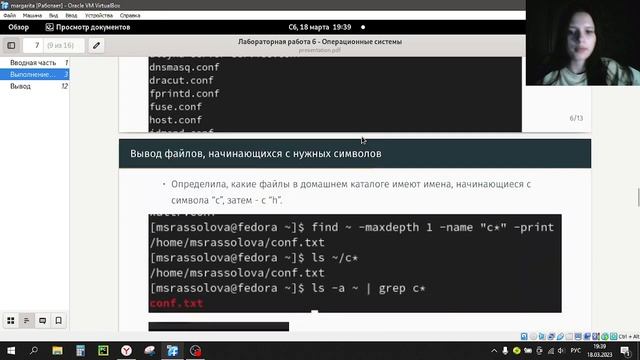Open the Windows Start menu
Screen dimensions: 640x360
(11, 351)
